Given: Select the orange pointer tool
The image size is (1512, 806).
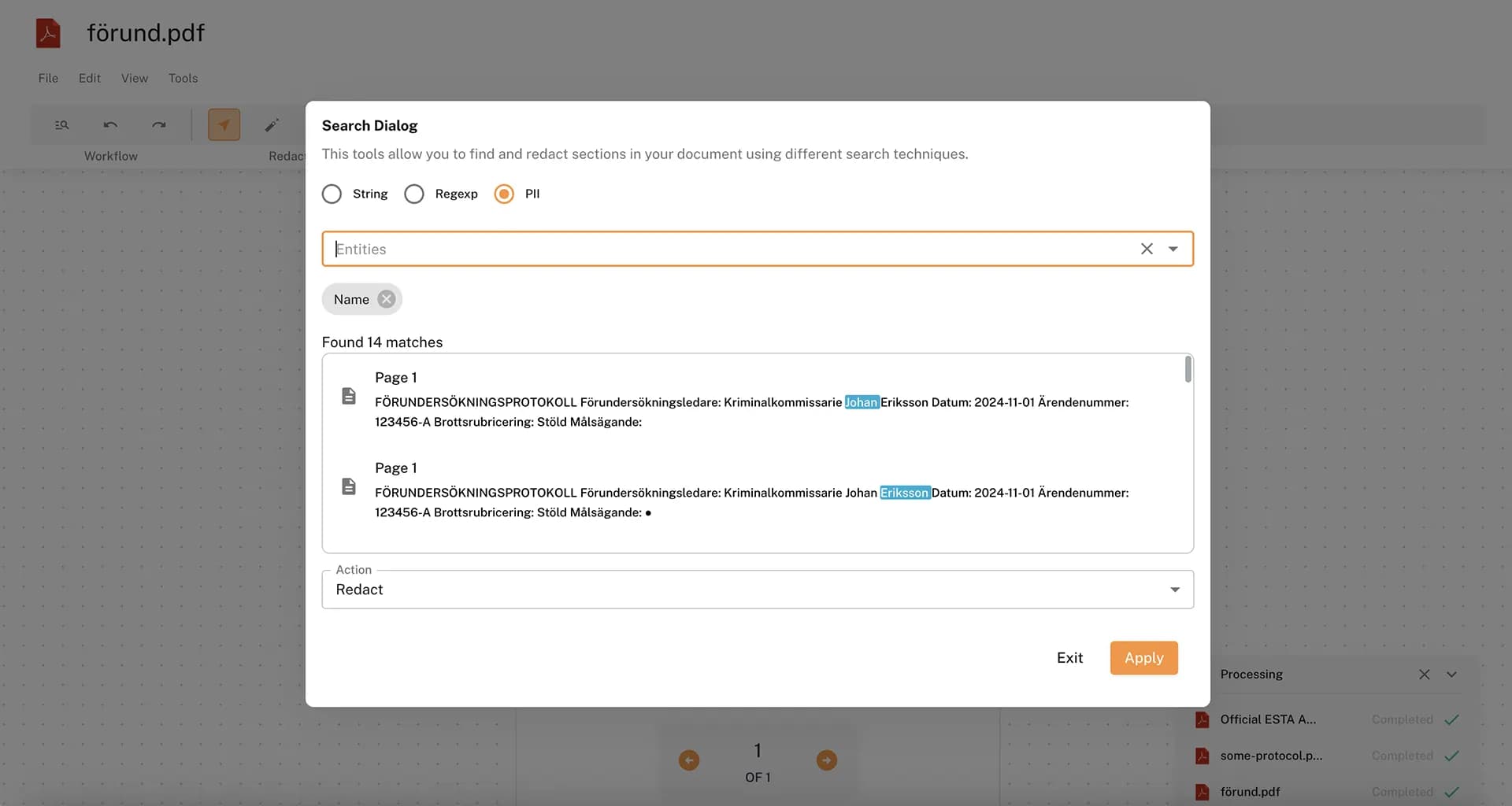Looking at the screenshot, I should tap(224, 125).
